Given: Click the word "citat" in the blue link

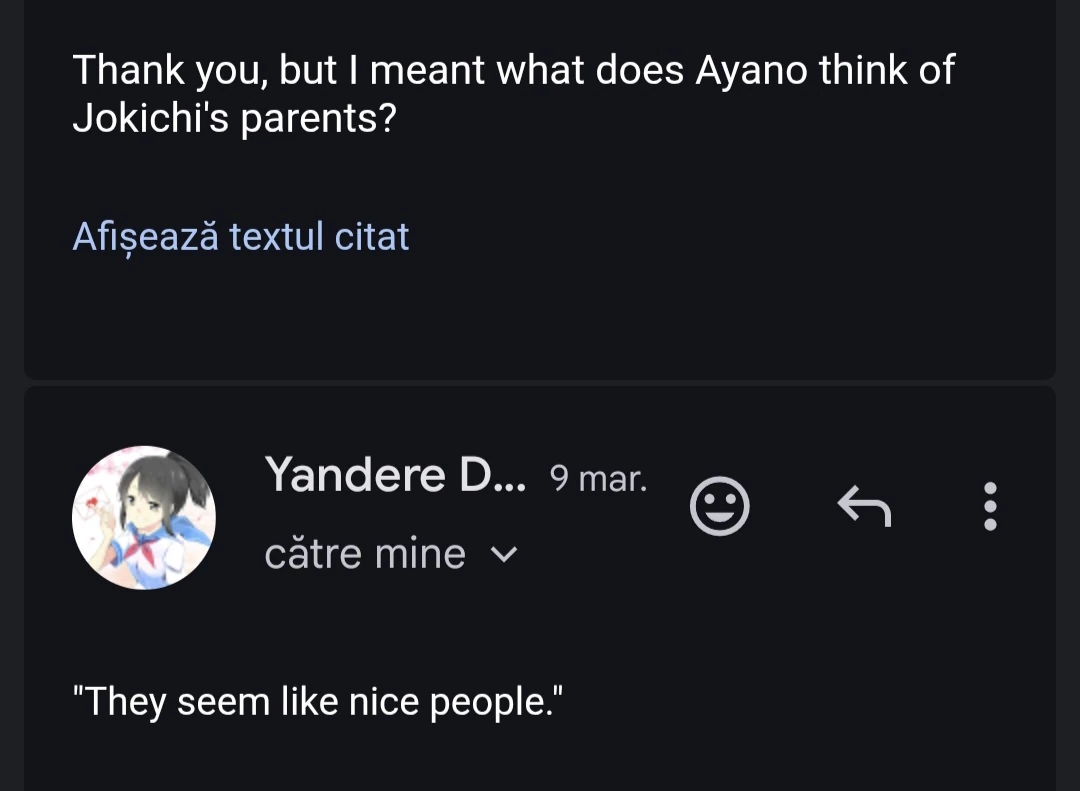Looking at the screenshot, I should [x=372, y=237].
